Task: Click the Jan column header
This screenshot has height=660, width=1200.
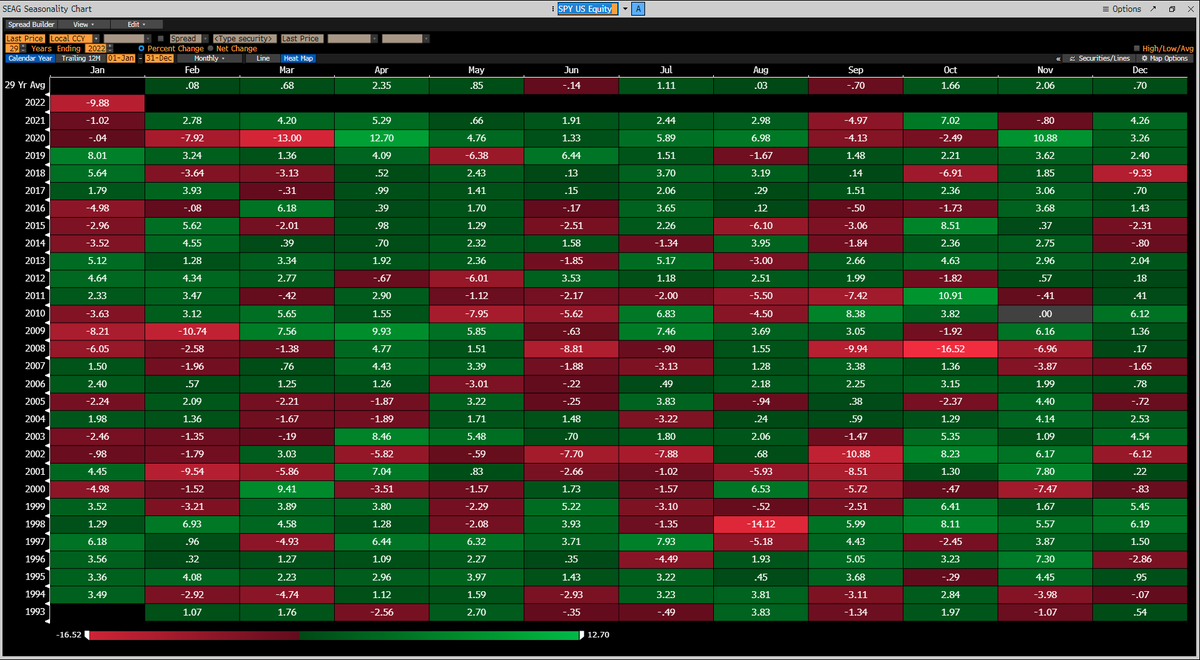Action: tap(97, 70)
